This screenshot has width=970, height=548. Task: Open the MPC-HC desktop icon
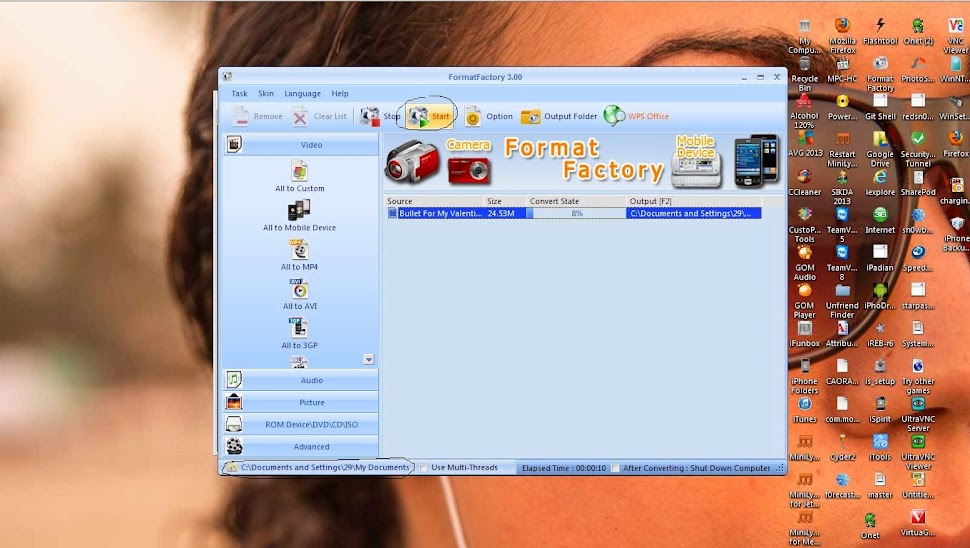click(x=842, y=70)
